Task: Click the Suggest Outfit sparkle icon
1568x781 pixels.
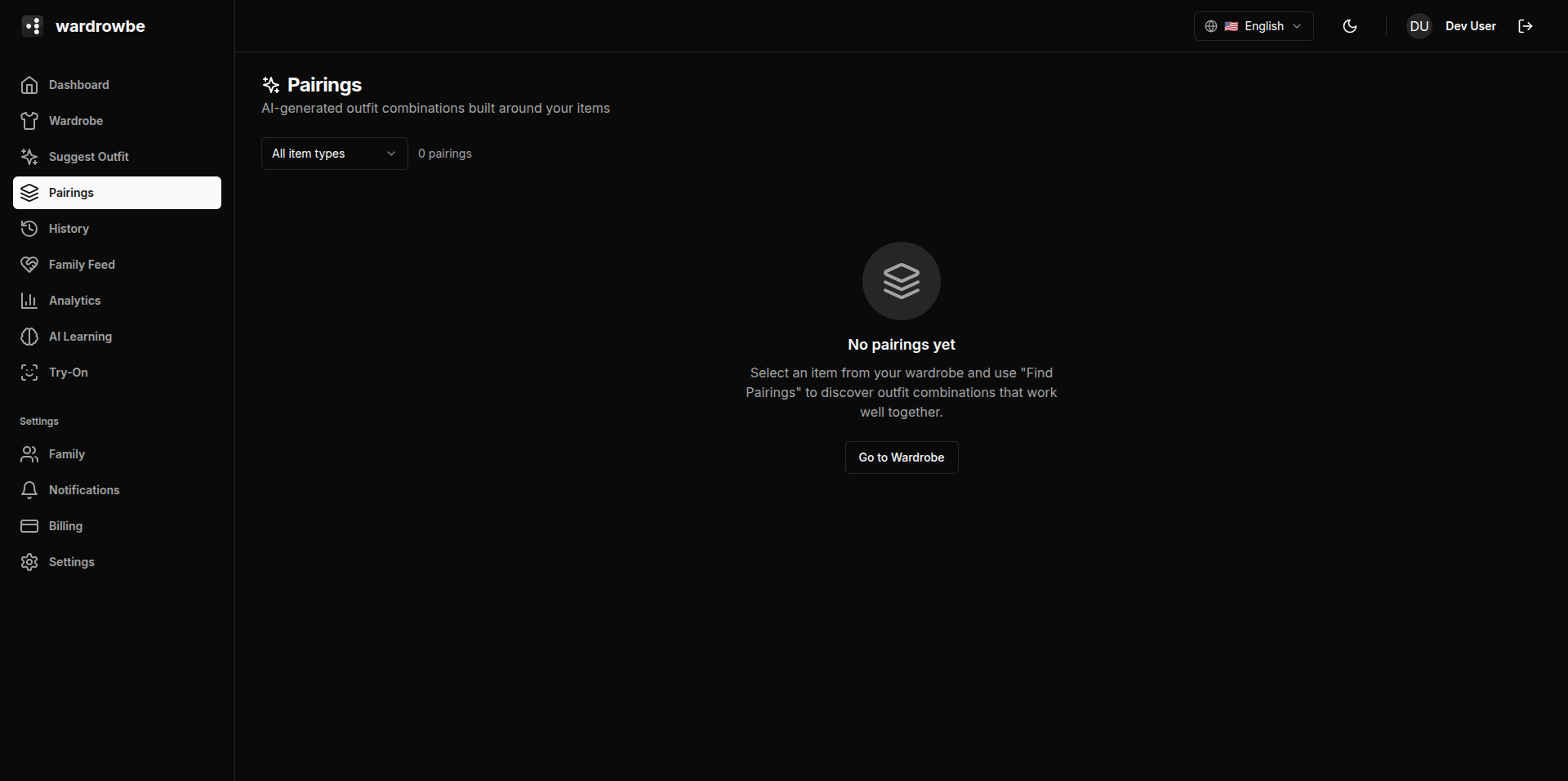Action: click(x=29, y=157)
